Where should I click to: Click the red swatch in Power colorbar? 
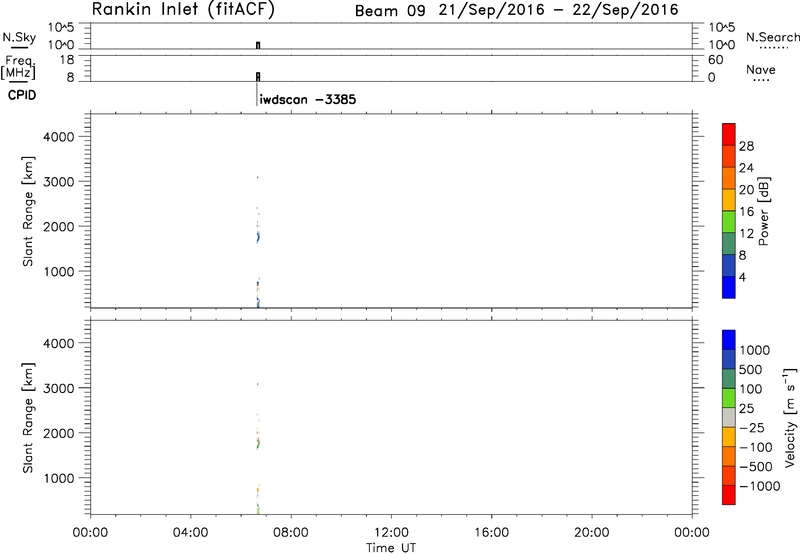(729, 135)
